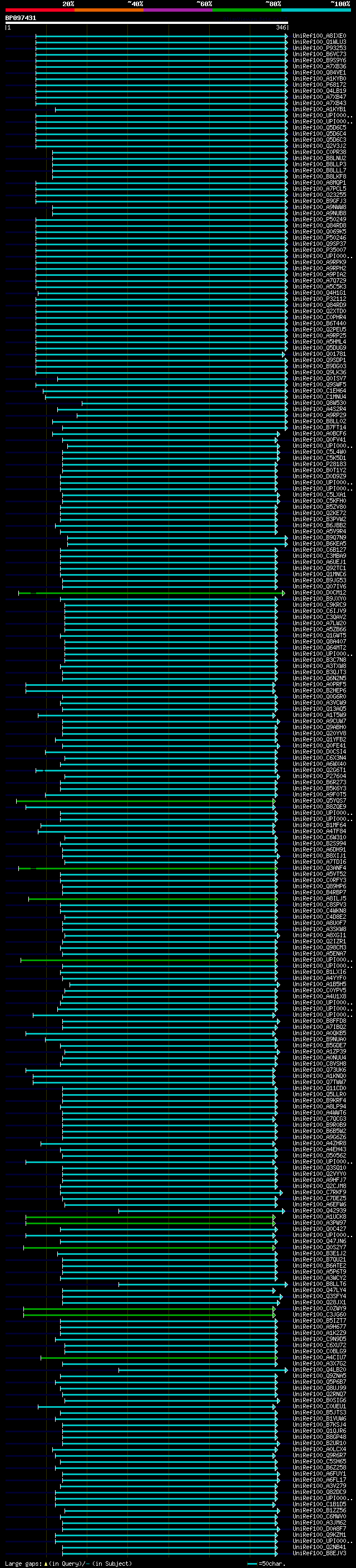Click green alignment bar for UniRef100_D0CM12

(151, 592)
